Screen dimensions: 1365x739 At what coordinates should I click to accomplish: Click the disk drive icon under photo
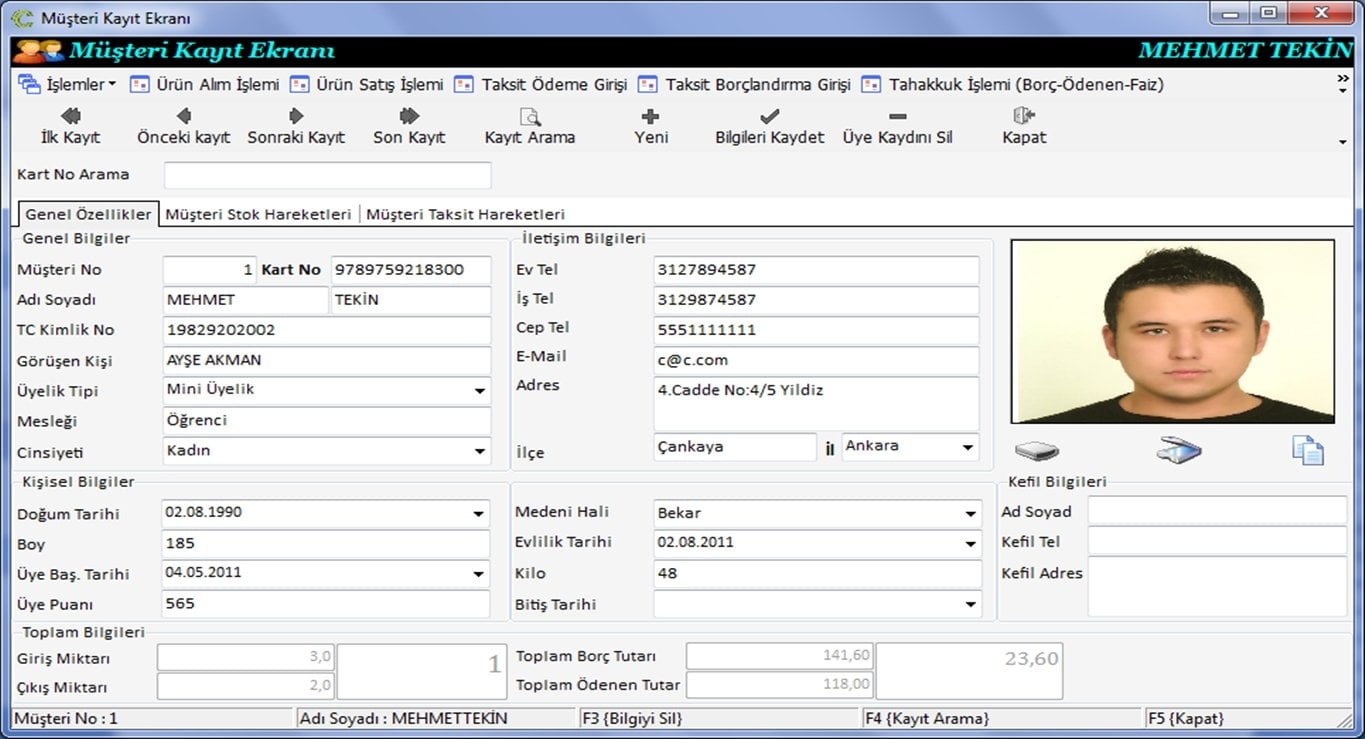(x=1036, y=451)
